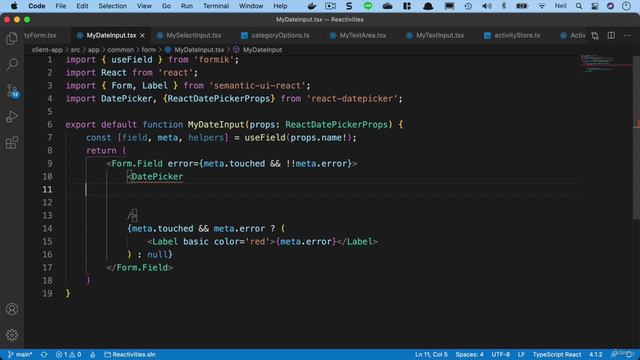Open the Search view in activity bar
Screen dimensions: 640x360
12,64
